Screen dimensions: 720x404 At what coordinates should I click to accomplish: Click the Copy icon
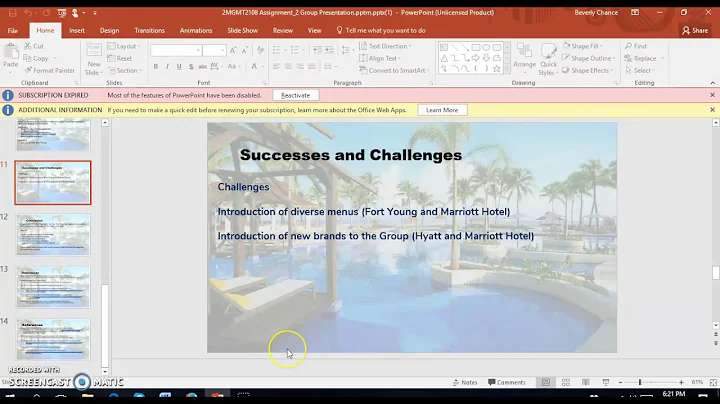coord(28,58)
